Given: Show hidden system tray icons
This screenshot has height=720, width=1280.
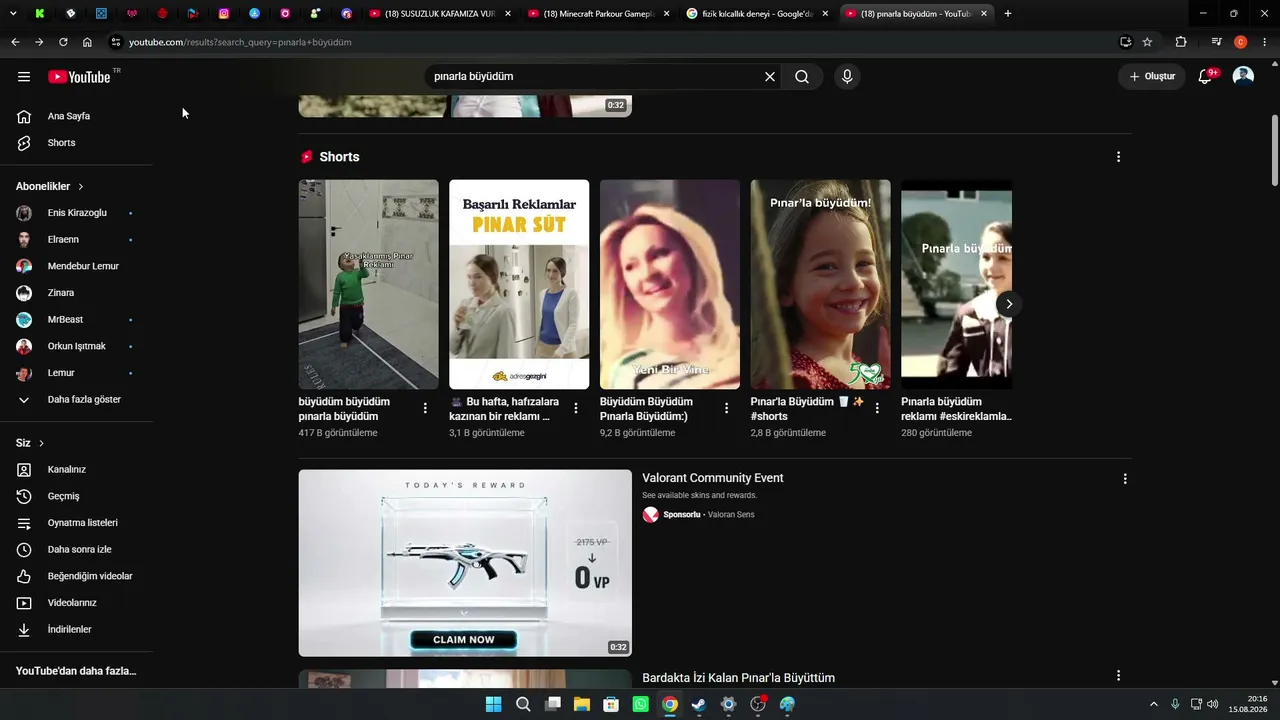Looking at the screenshot, I should pos(1153,704).
